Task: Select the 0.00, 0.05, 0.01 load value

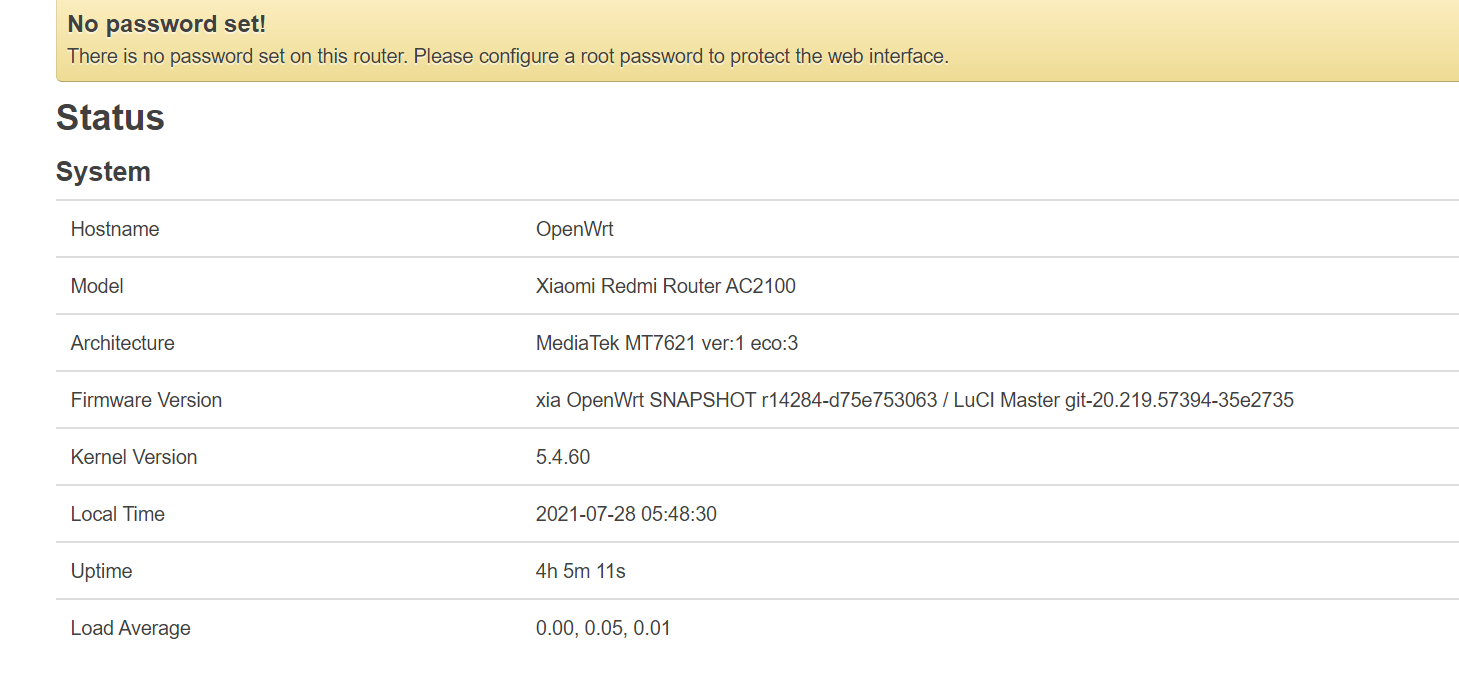Action: (603, 628)
